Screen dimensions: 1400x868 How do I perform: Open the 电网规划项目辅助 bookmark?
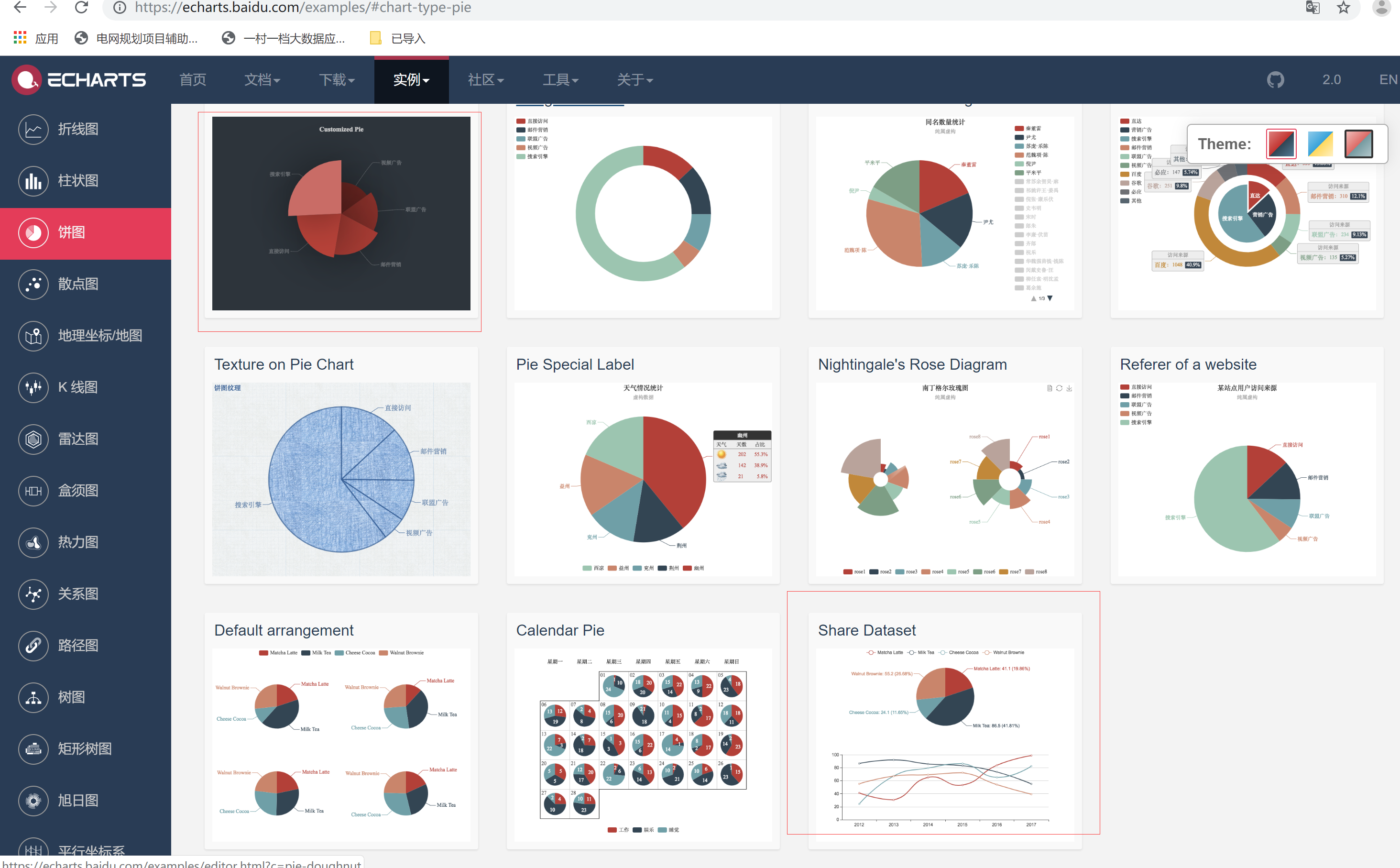137,38
